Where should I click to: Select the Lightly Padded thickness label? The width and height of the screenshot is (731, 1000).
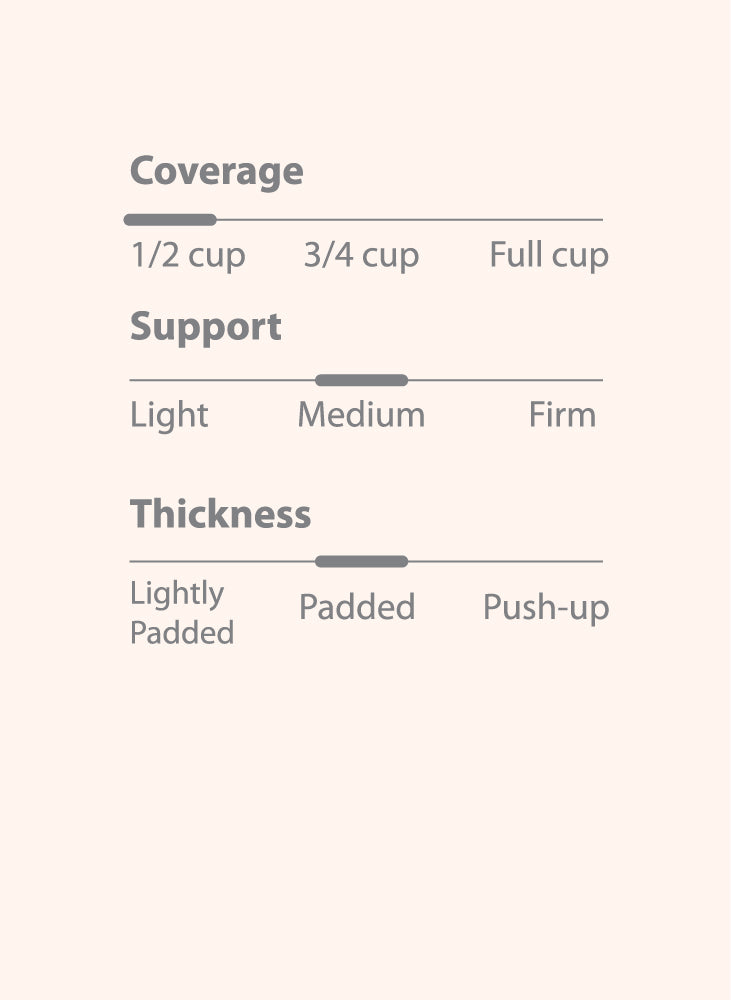182,613
